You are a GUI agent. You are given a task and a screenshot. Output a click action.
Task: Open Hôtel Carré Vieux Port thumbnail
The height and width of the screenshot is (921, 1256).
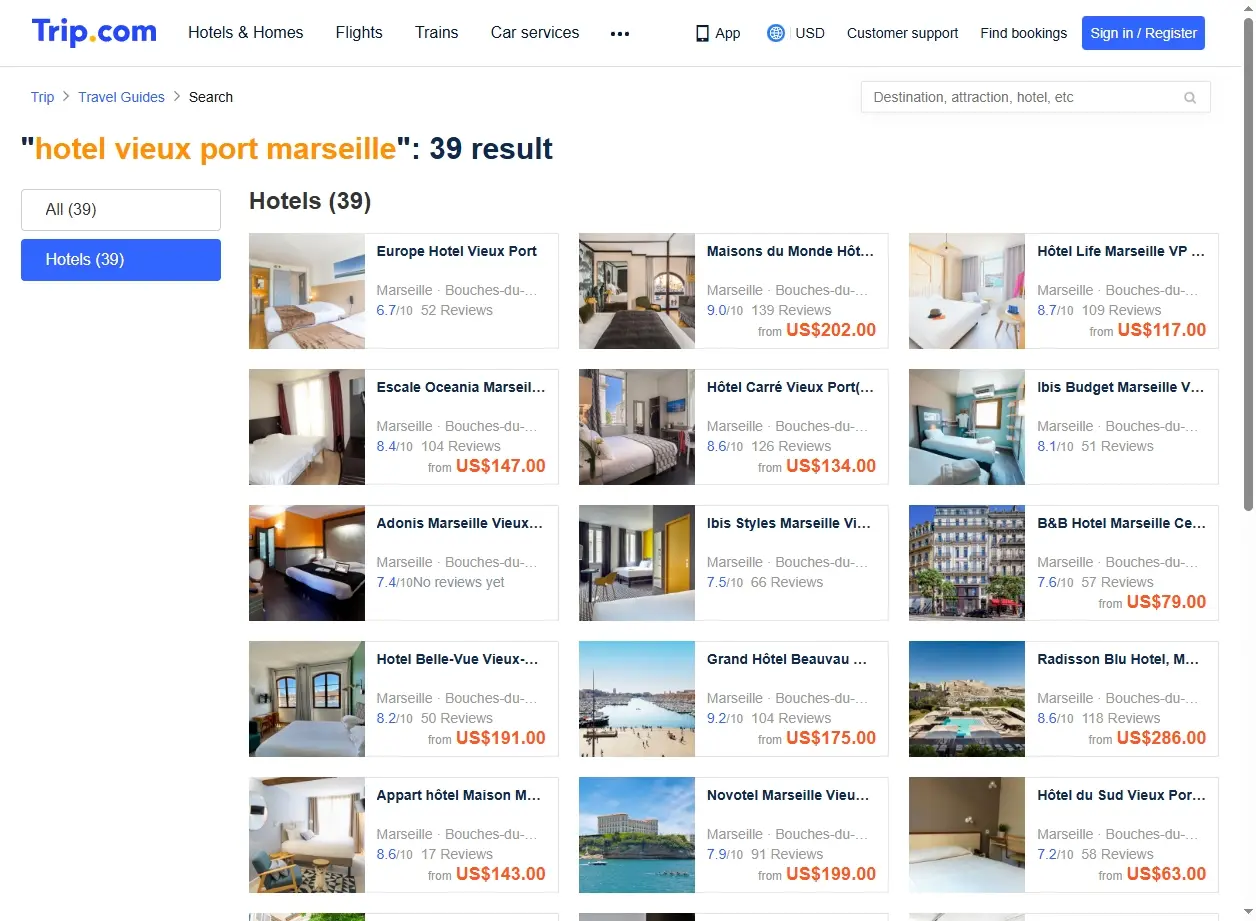pyautogui.click(x=637, y=427)
